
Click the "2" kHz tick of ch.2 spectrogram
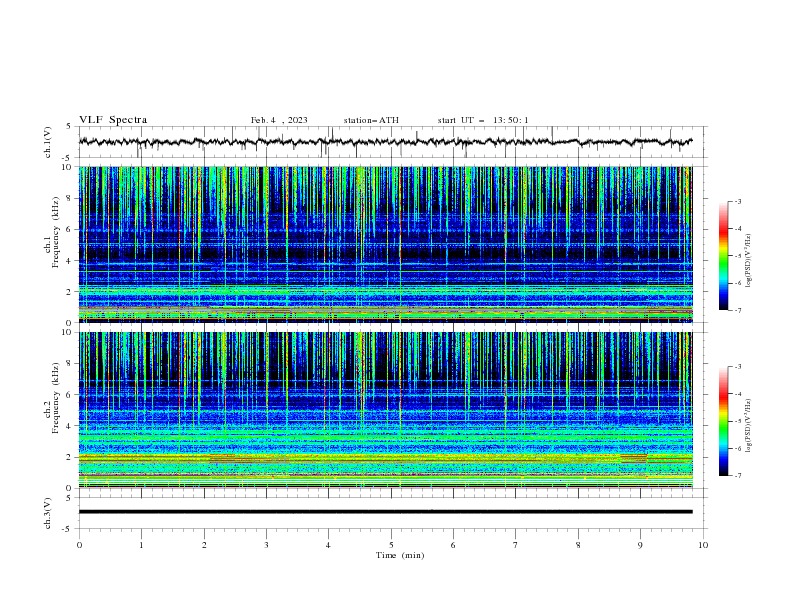[70, 457]
